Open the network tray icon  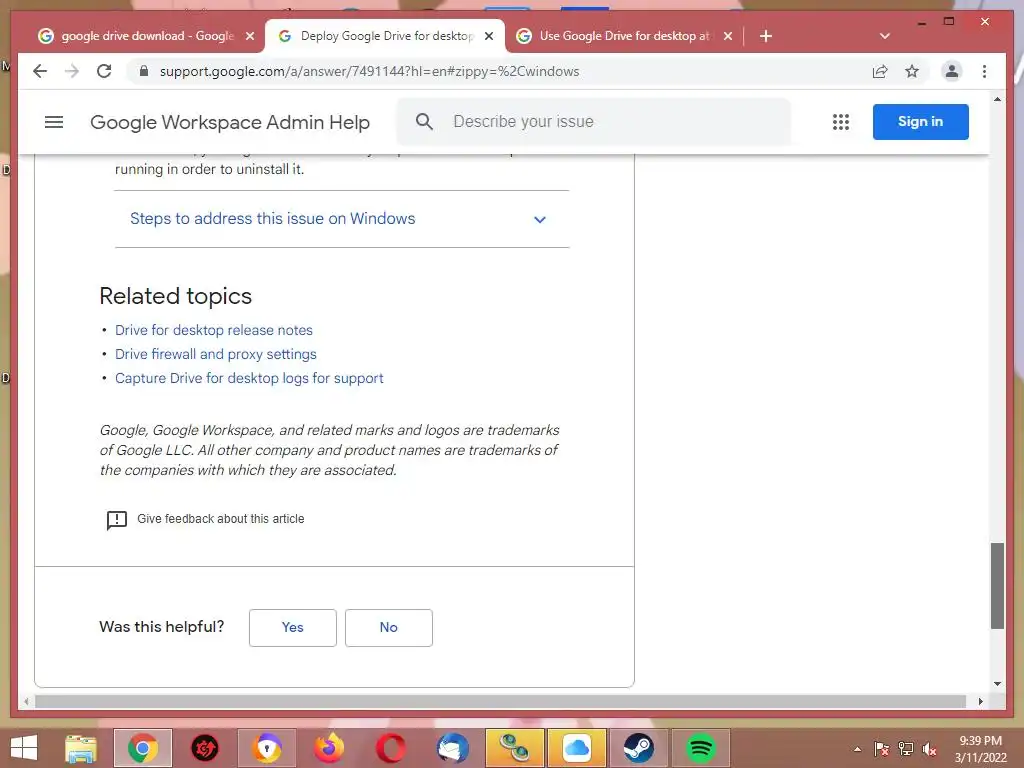[906, 749]
